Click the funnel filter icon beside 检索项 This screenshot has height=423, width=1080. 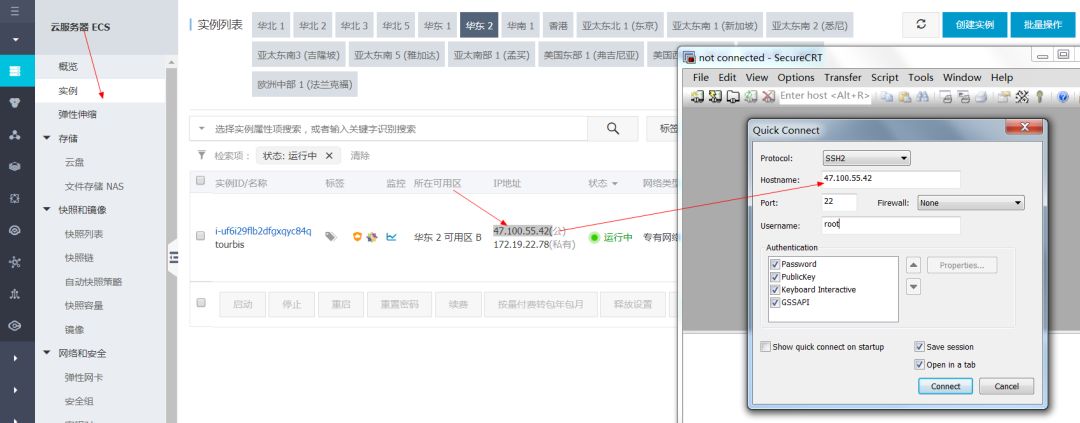point(201,155)
